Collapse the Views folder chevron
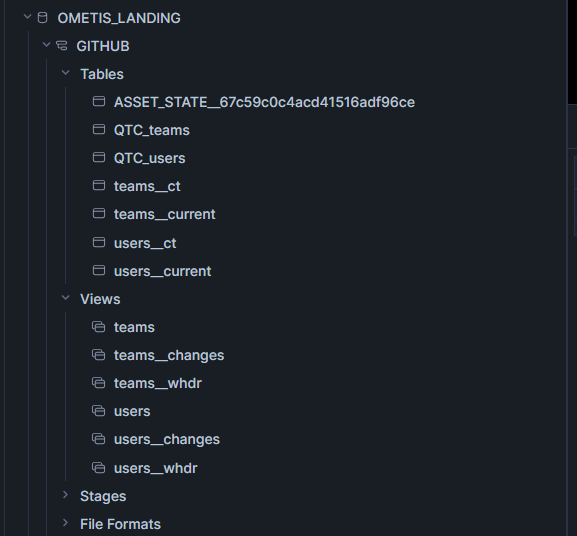The image size is (577, 536). [66, 298]
